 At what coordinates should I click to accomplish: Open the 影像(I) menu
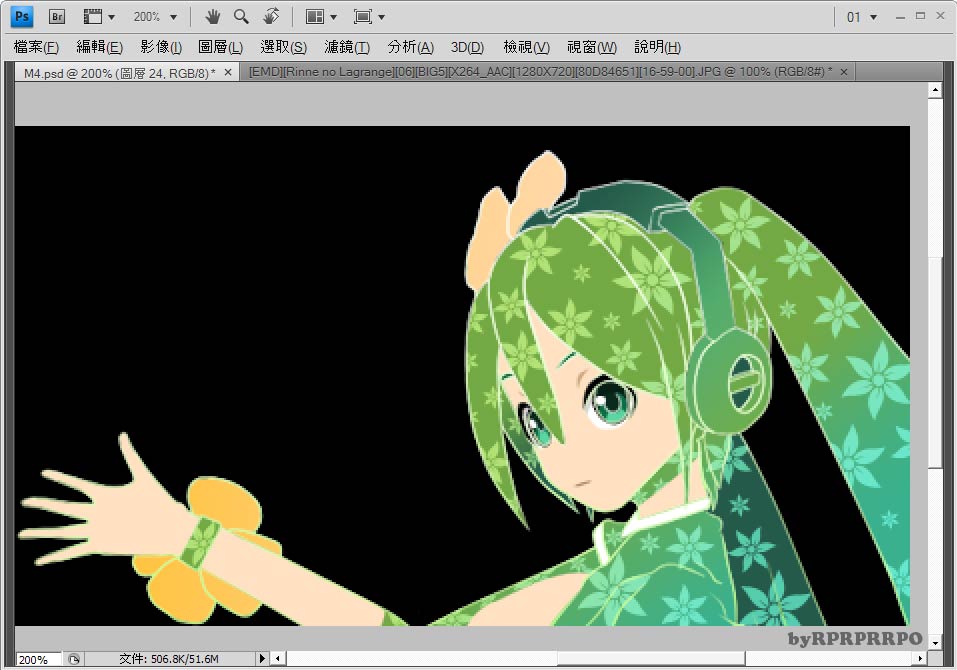coord(161,47)
